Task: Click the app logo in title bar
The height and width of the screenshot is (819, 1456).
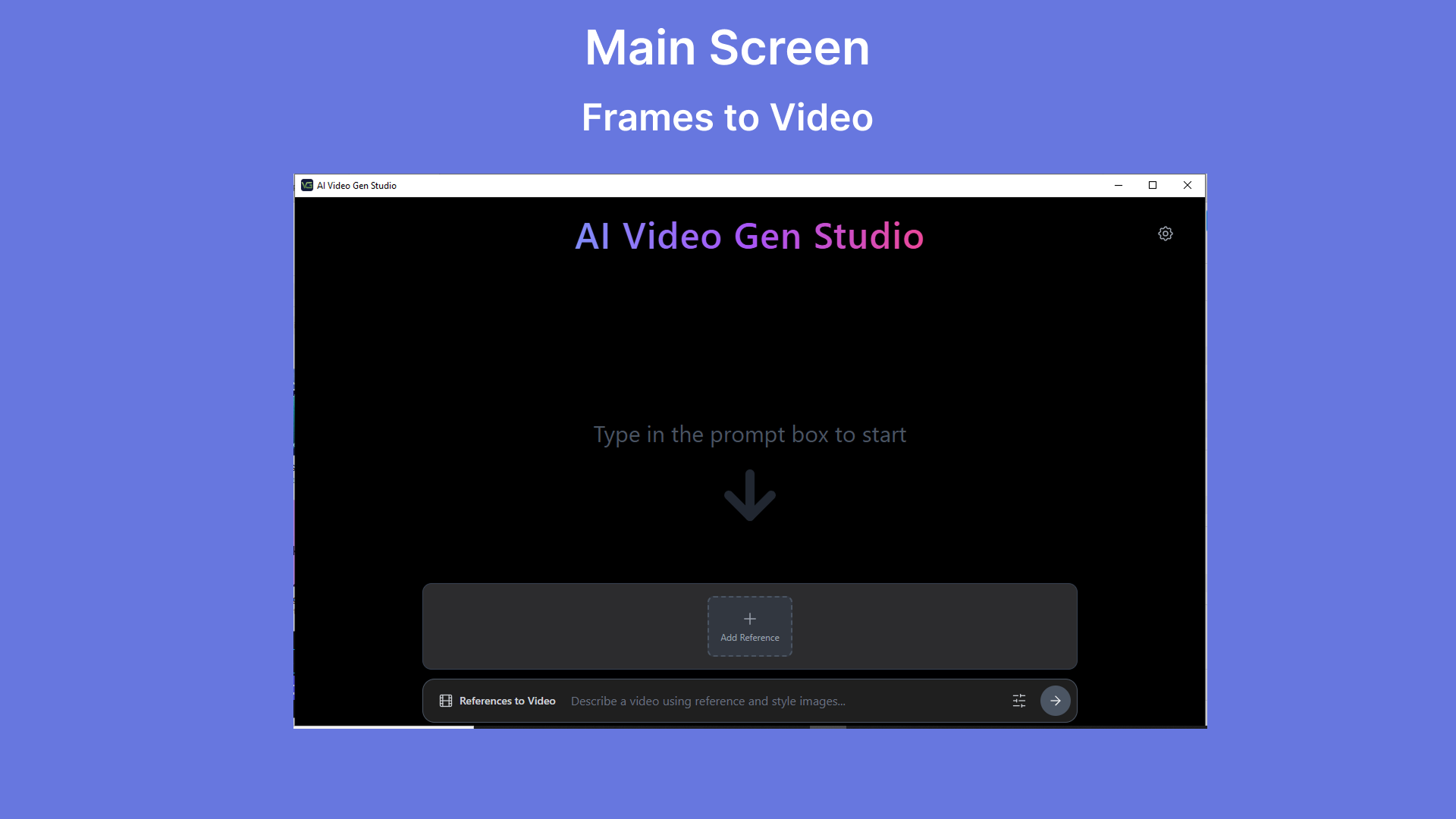Action: pyautogui.click(x=307, y=185)
